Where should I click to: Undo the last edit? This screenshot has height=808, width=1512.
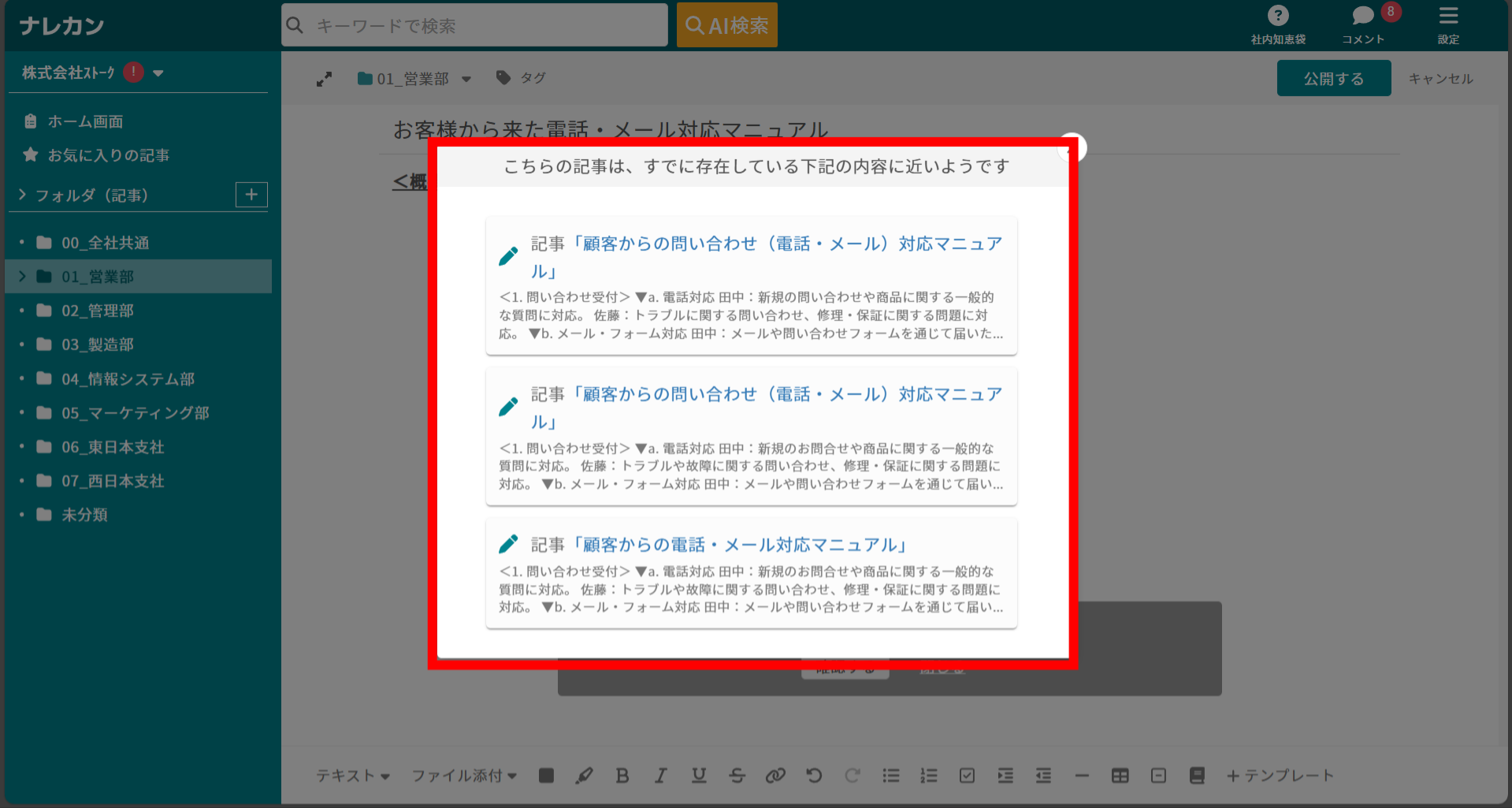814,776
